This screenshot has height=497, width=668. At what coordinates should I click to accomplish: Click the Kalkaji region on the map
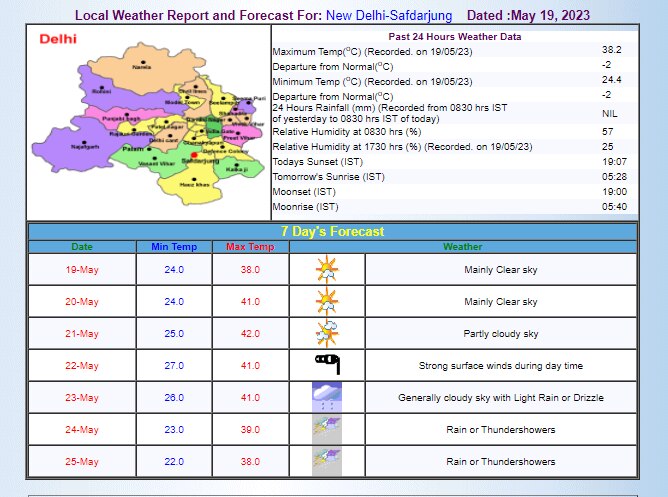coord(235,170)
